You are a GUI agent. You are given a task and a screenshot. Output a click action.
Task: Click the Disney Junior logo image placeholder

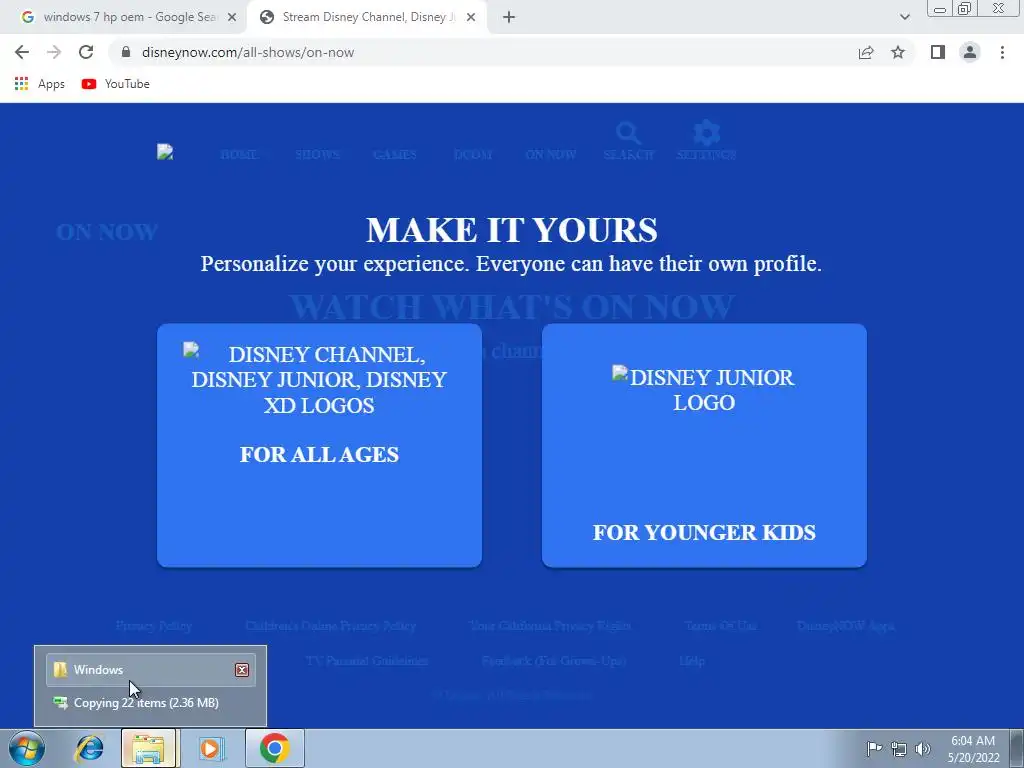(704, 390)
